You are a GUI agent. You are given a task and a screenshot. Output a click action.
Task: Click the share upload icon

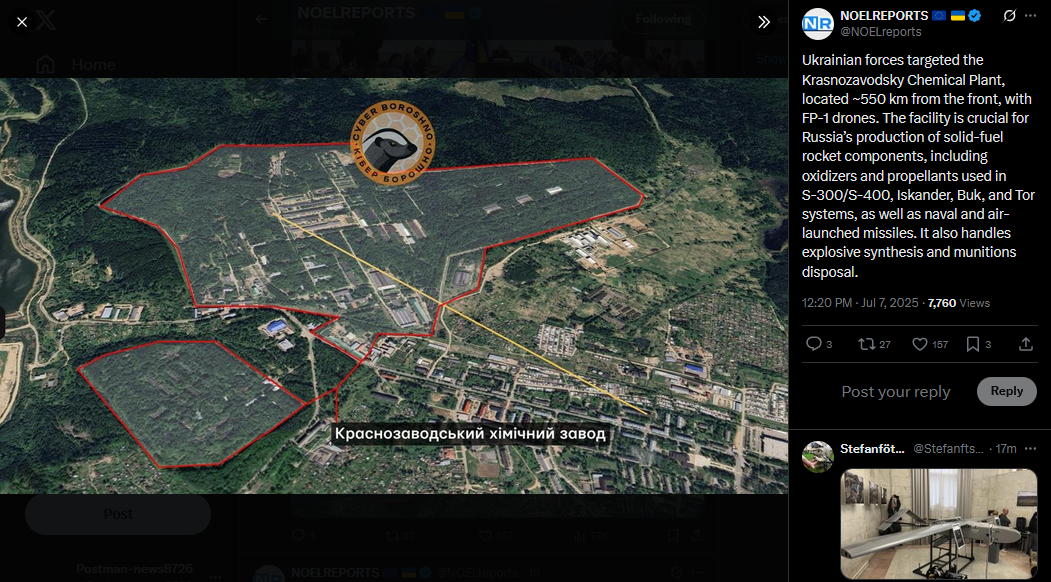(1026, 344)
